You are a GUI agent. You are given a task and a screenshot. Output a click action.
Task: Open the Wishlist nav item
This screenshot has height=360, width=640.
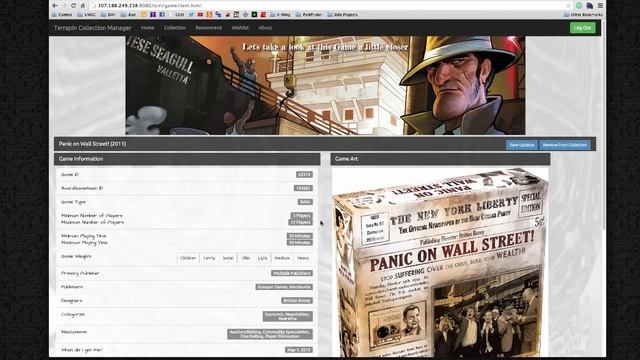[x=240, y=28]
